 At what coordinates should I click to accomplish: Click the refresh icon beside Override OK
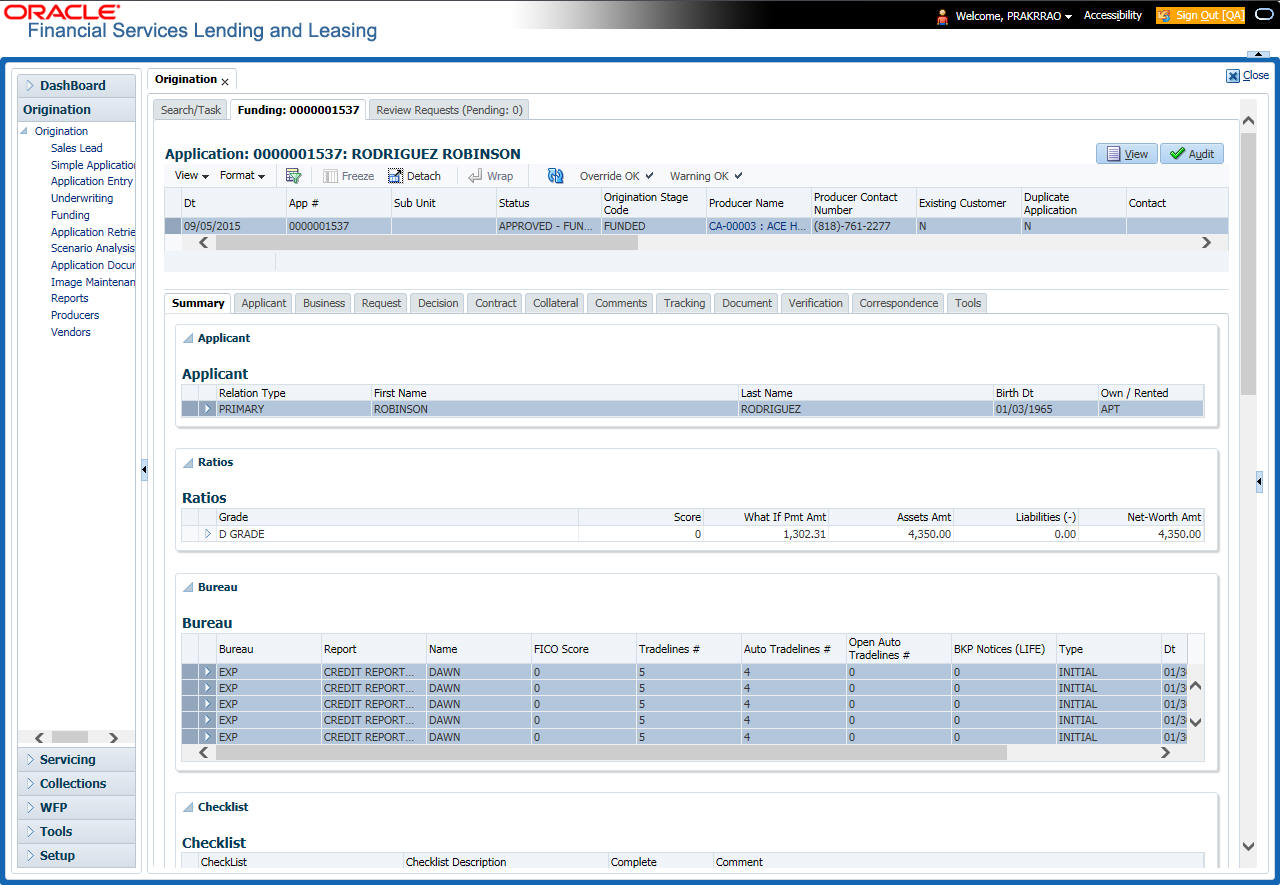(555, 176)
